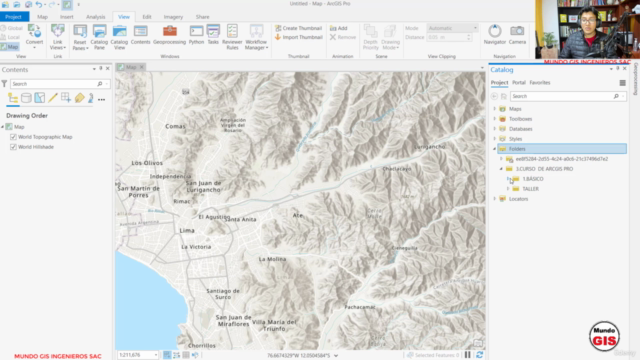Open the Workflow Manager menu
Image resolution: width=640 pixels, height=360 pixels.
coord(256,37)
